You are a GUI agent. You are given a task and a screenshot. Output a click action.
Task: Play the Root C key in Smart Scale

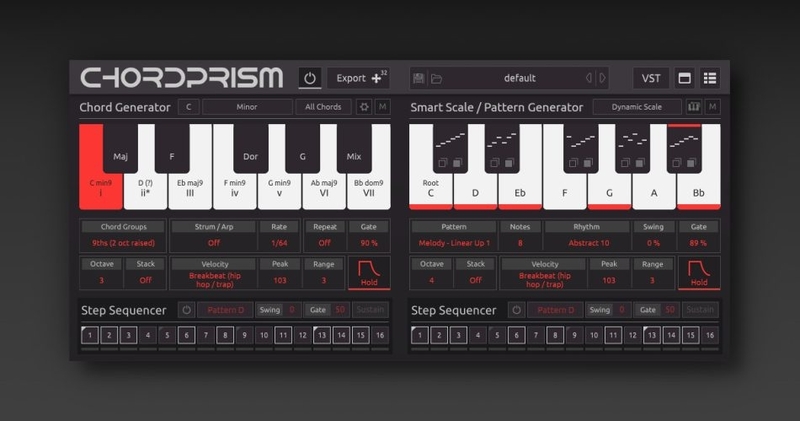tap(431, 189)
